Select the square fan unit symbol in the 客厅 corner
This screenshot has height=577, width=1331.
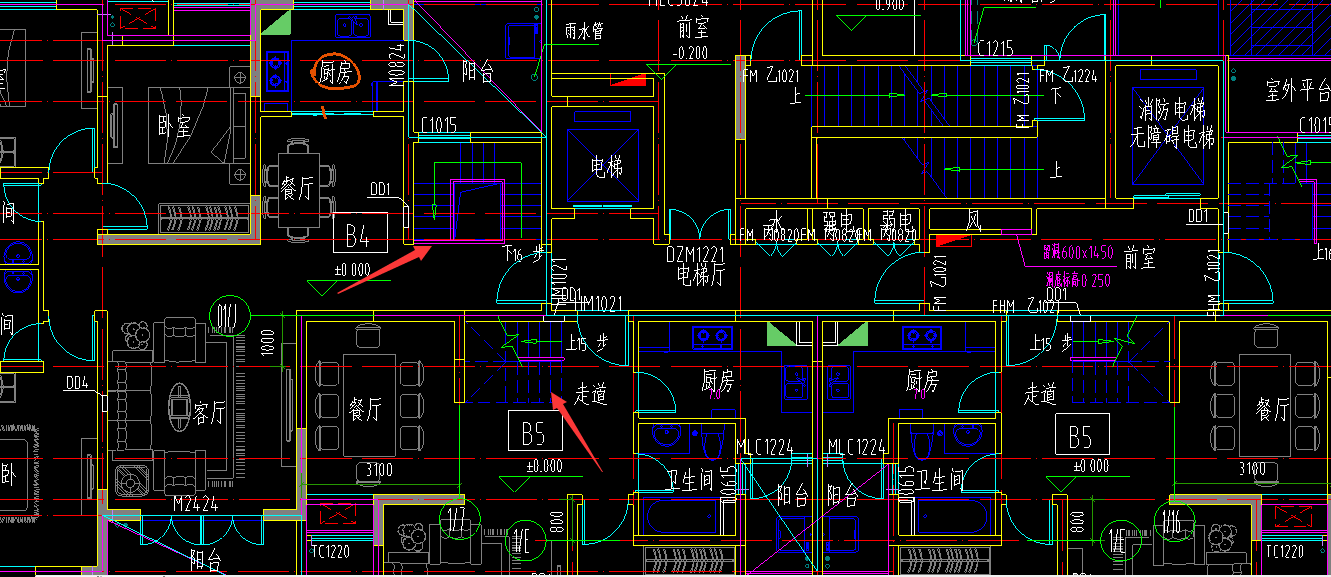click(131, 481)
